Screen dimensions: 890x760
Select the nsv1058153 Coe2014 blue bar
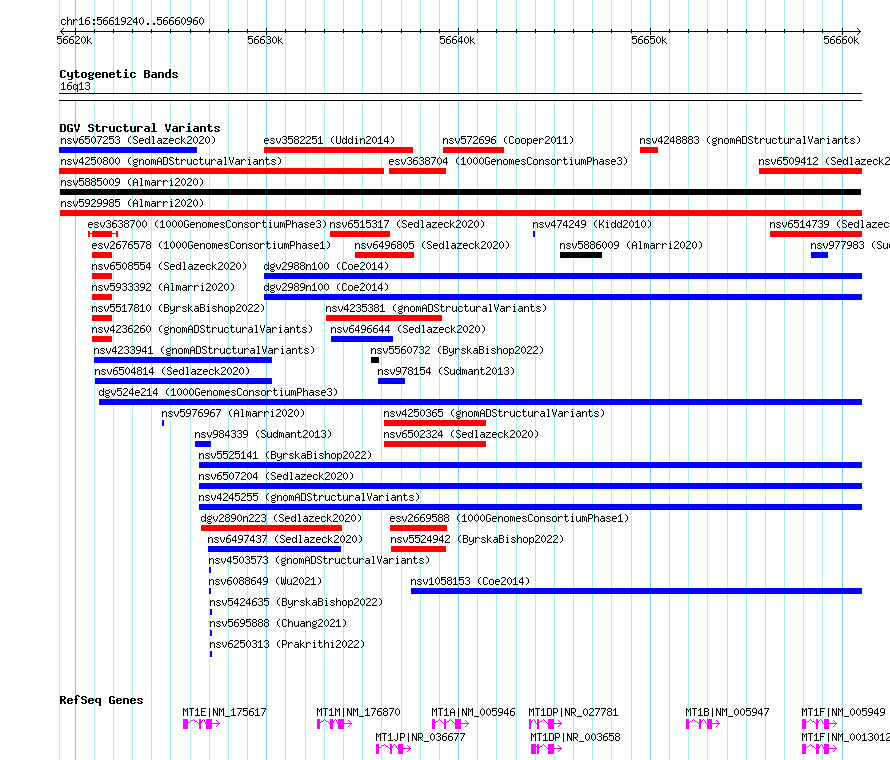tap(636, 591)
